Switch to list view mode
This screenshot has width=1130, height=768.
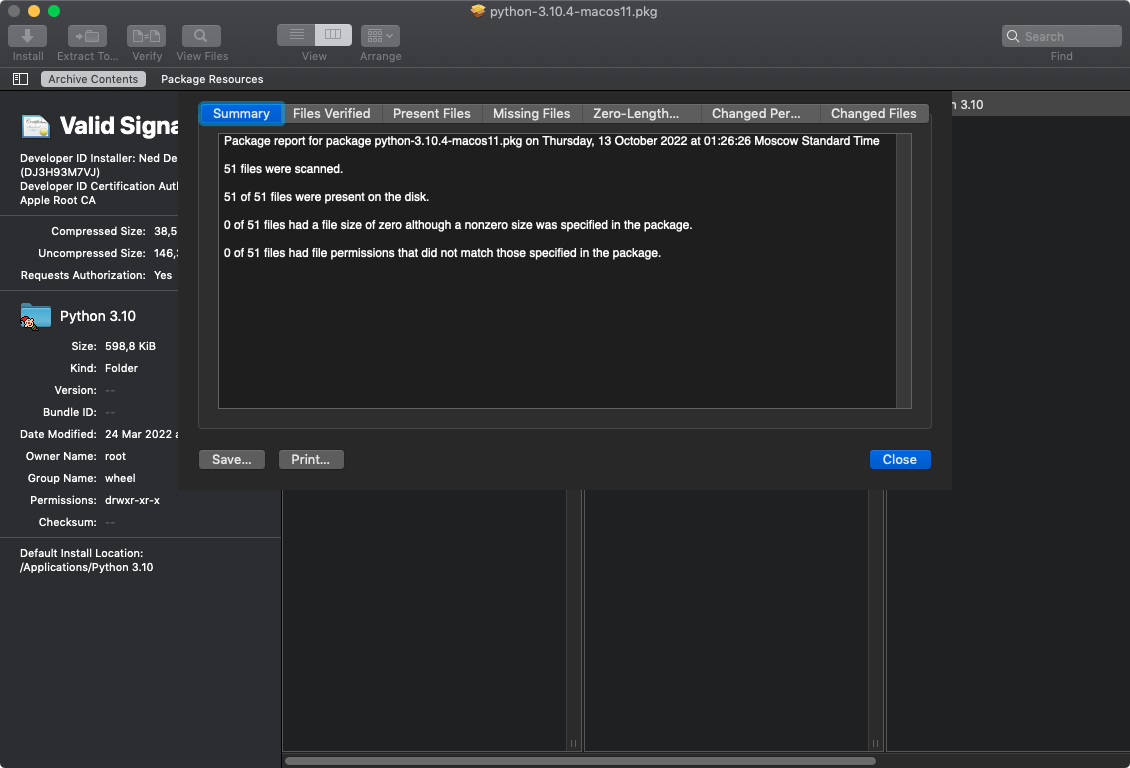tap(296, 35)
